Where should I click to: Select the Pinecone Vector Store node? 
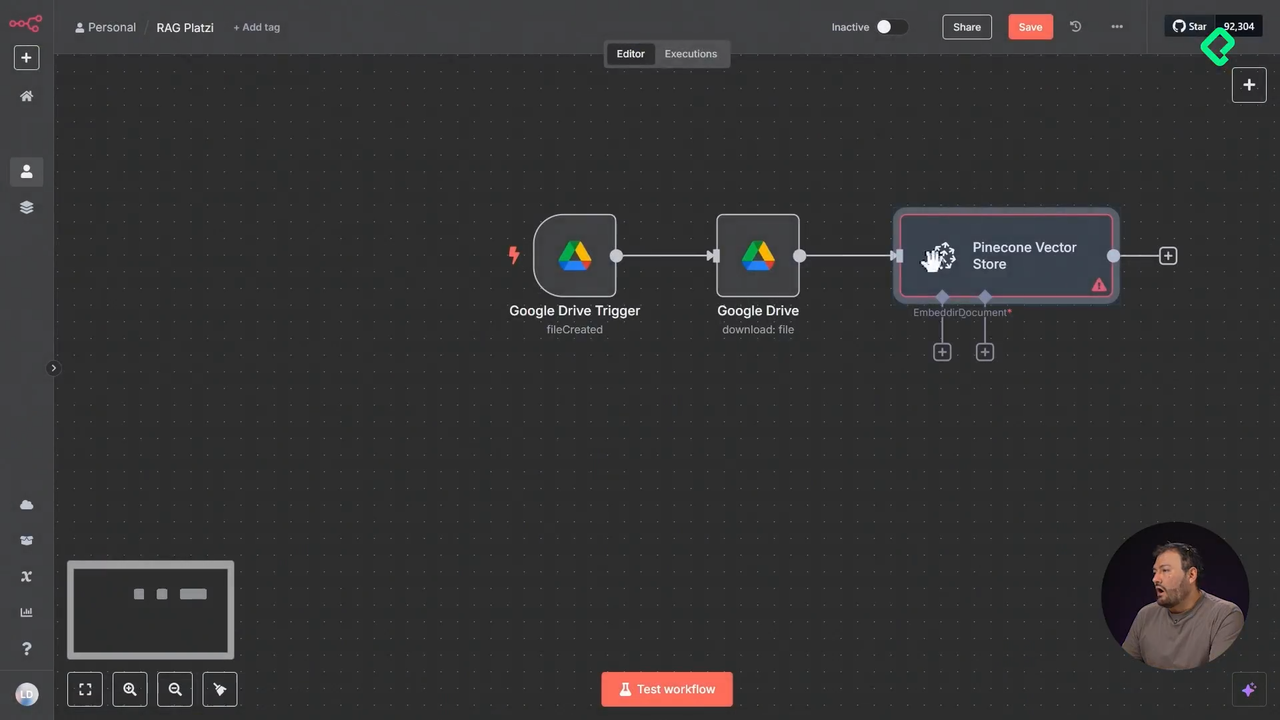pyautogui.click(x=1006, y=256)
